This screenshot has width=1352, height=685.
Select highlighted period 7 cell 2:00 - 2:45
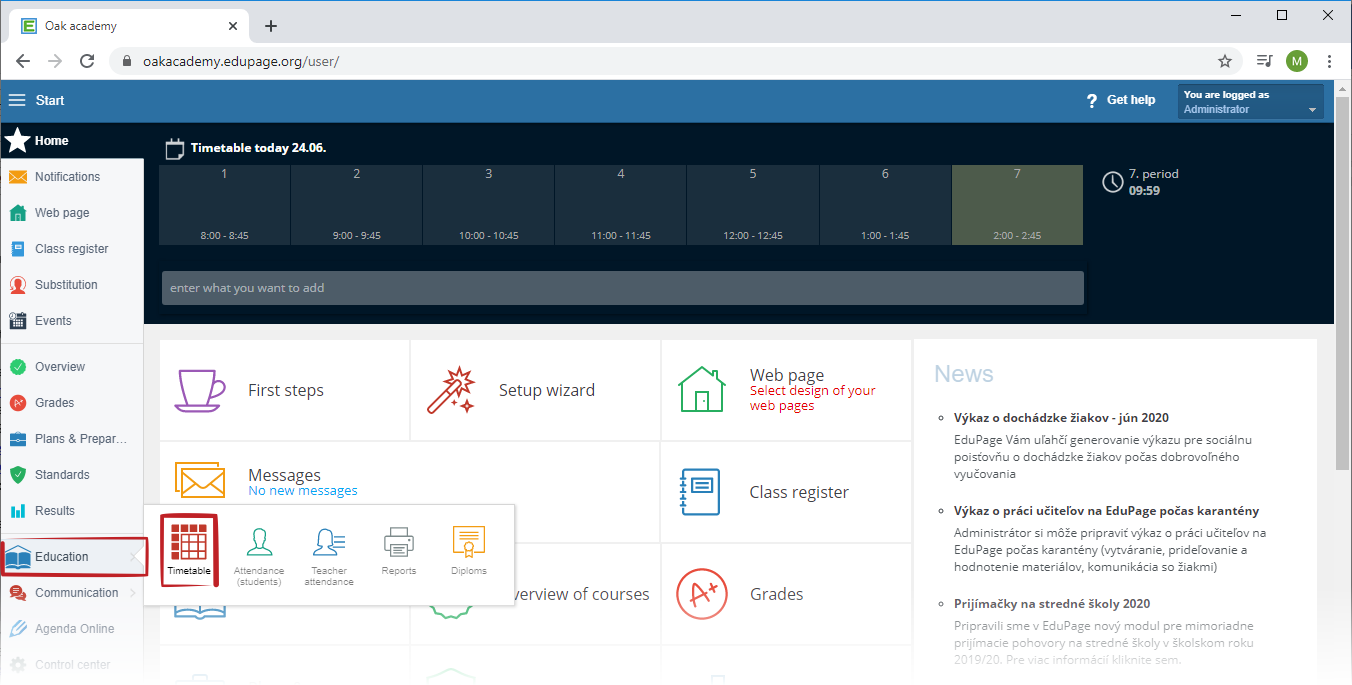coord(1017,205)
